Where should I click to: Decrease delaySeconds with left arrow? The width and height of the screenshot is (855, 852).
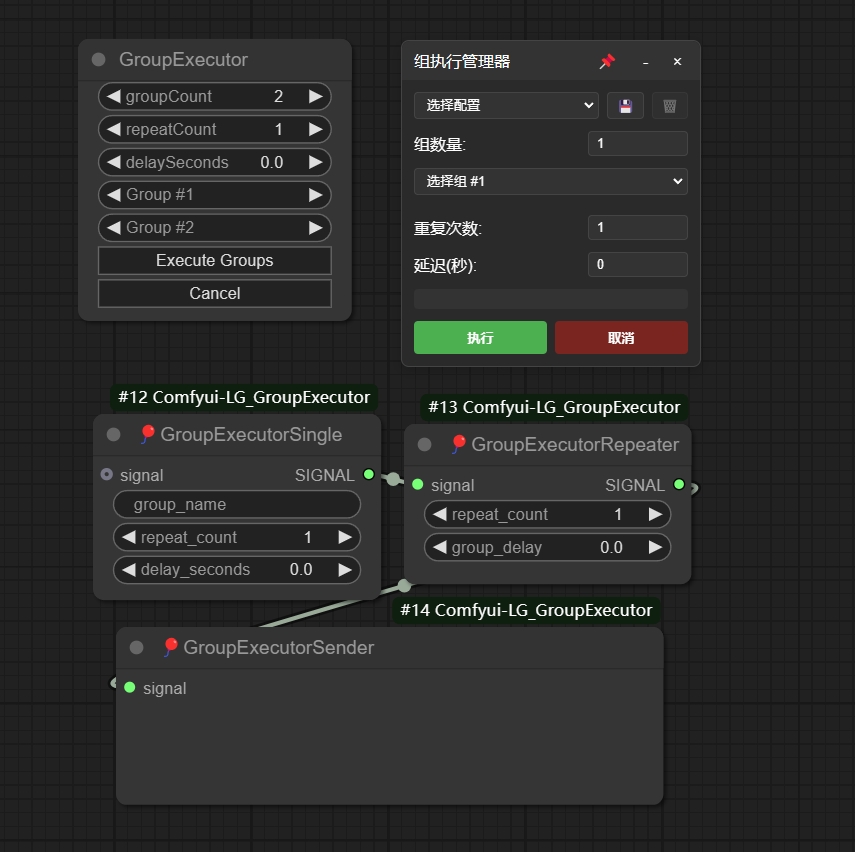click(x=113, y=162)
